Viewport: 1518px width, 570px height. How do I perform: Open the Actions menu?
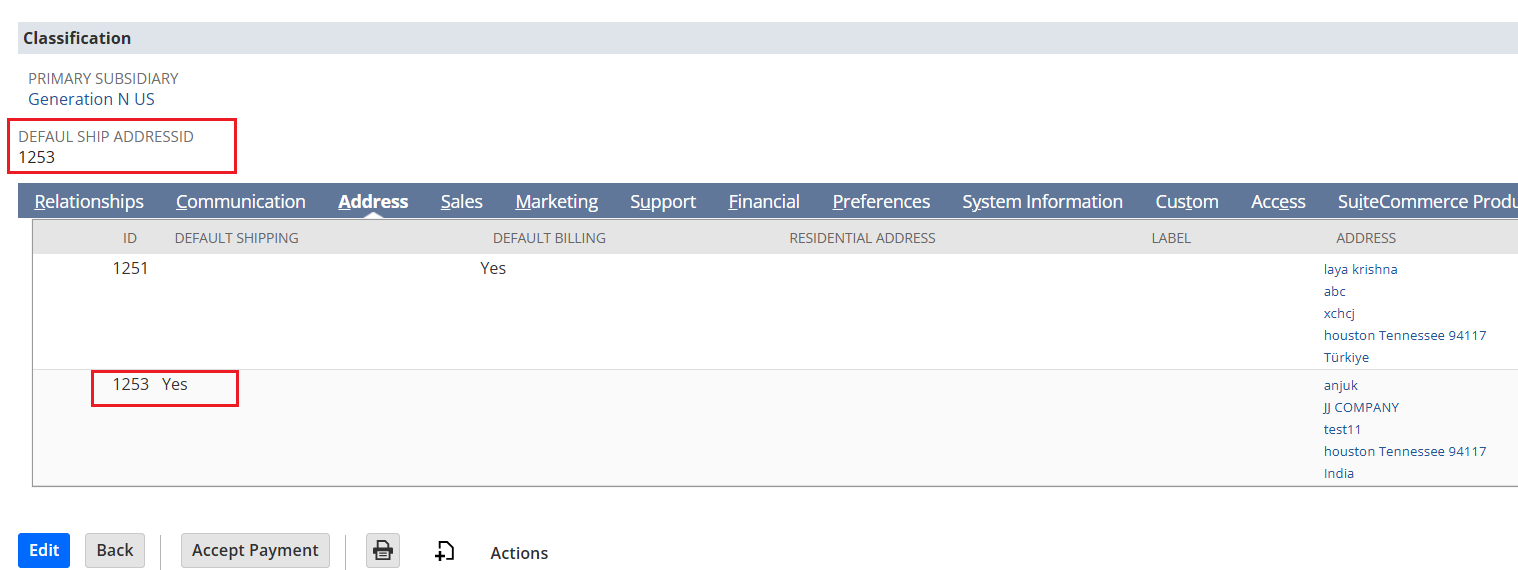pyautogui.click(x=518, y=553)
